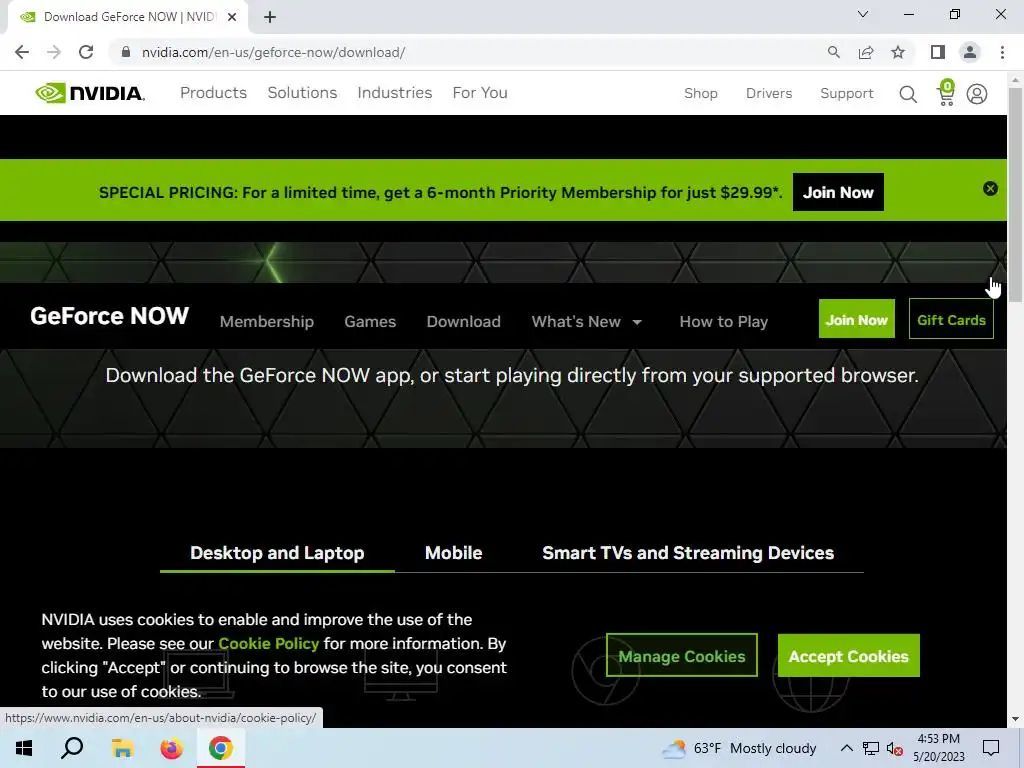Click Manage Cookies
This screenshot has width=1024, height=768.
coord(682,656)
